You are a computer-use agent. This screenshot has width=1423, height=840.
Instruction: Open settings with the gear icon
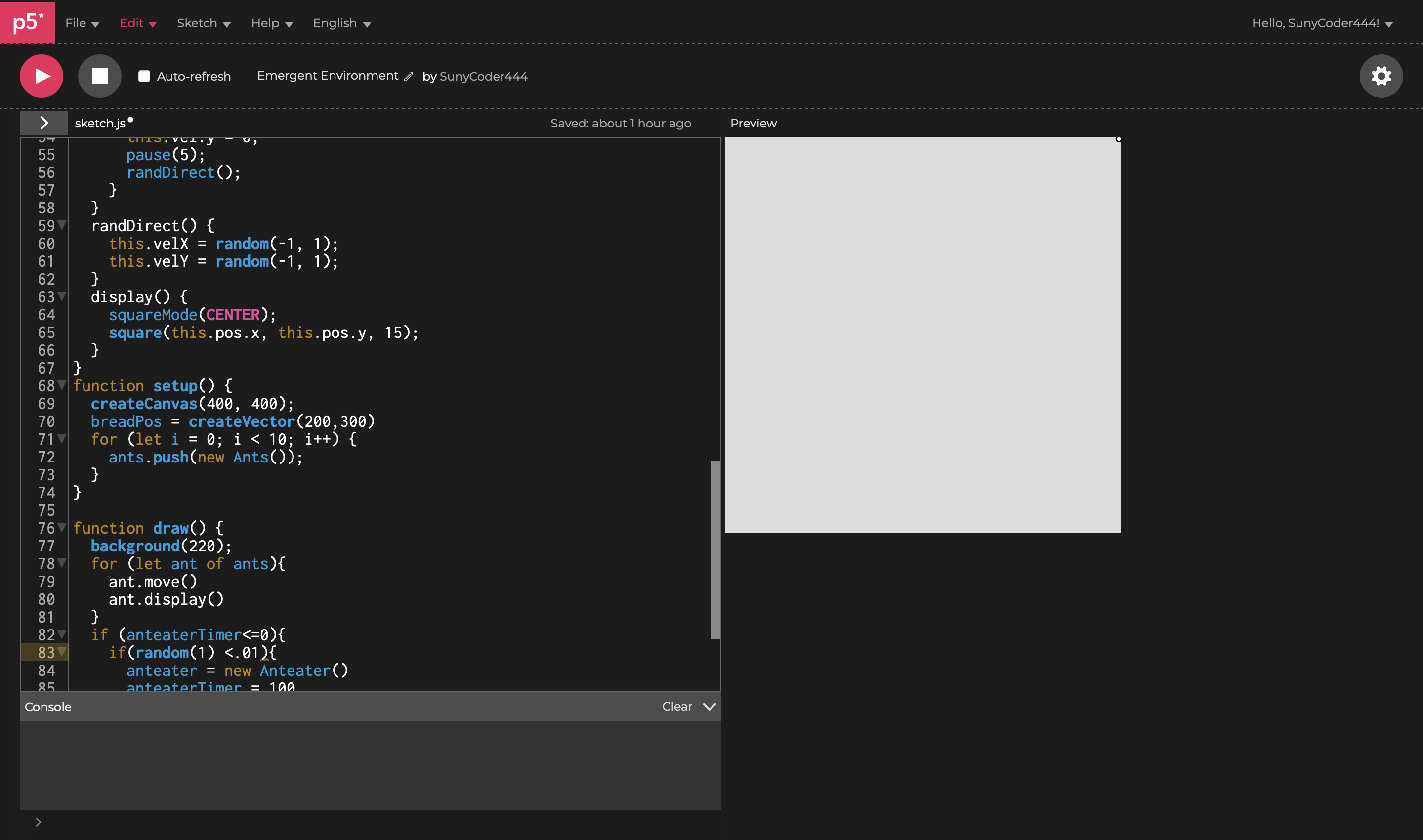1381,76
